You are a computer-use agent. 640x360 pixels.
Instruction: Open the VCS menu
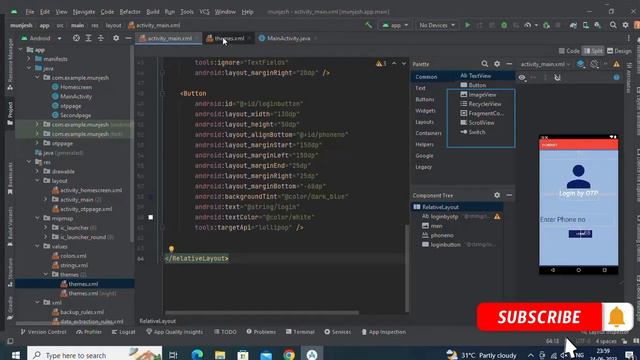tap(204, 12)
